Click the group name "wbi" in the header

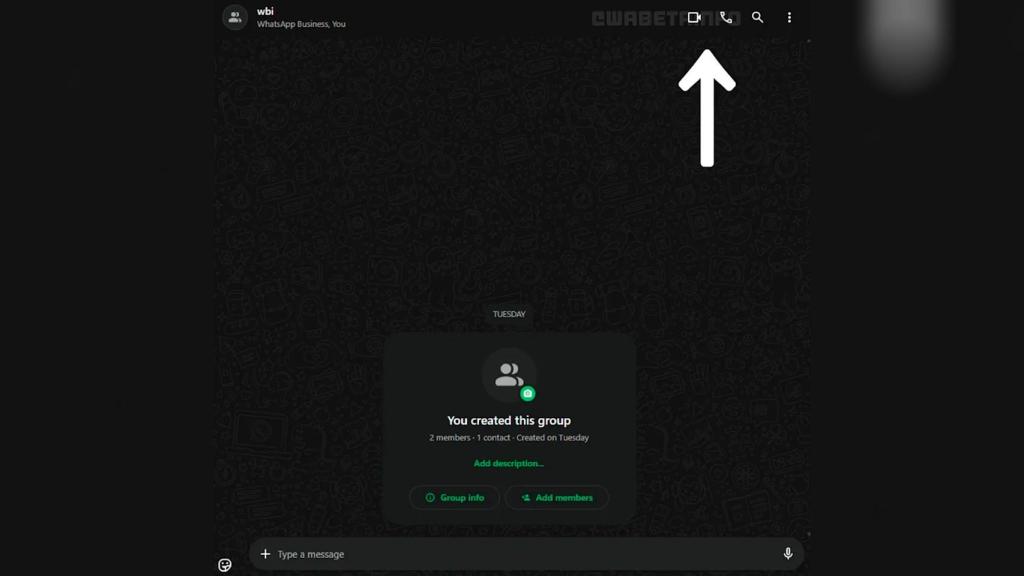(265, 11)
